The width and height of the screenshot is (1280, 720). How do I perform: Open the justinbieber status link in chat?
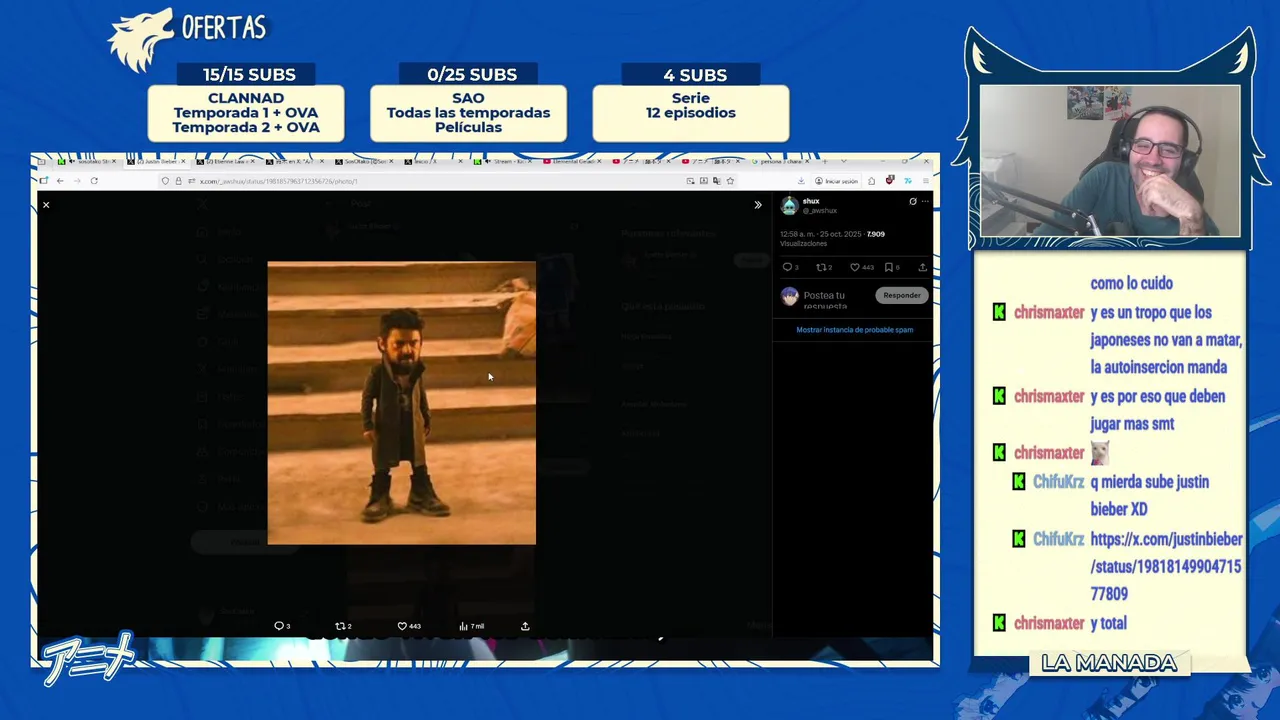point(1166,566)
